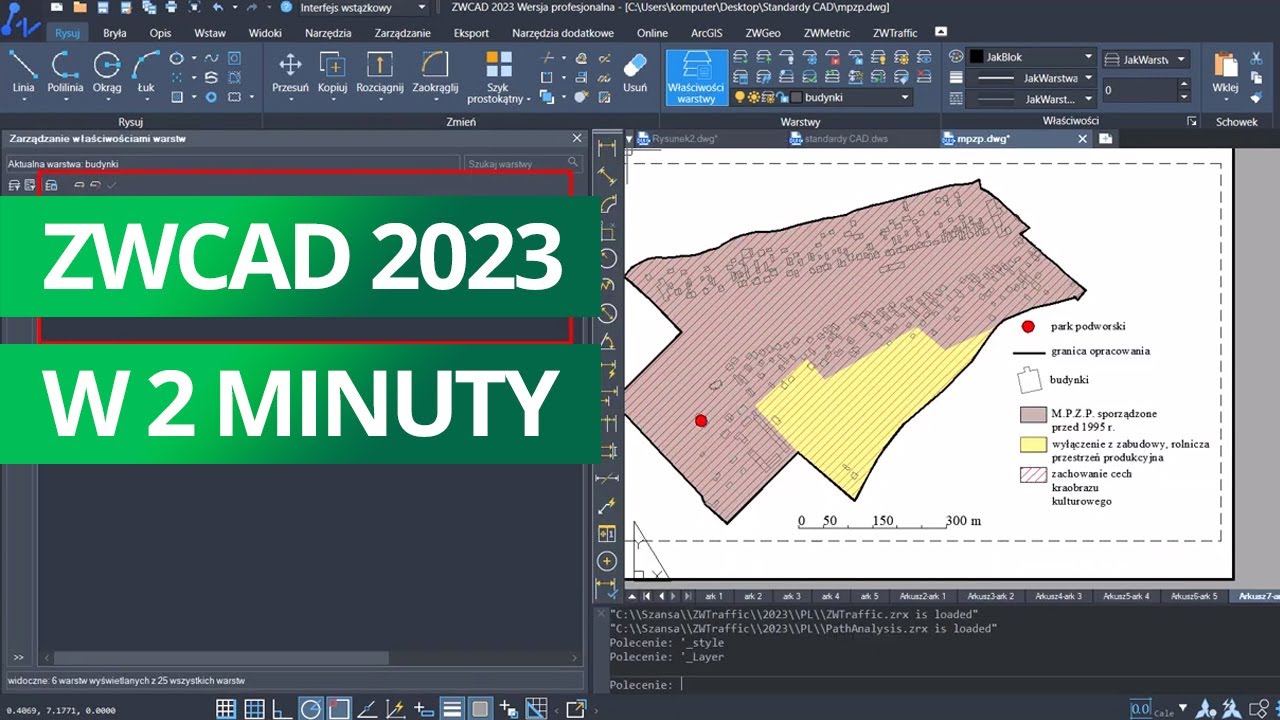The height and width of the screenshot is (720, 1280).
Task: Toggle layer on/off lightbulb for budynki
Action: pos(741,97)
